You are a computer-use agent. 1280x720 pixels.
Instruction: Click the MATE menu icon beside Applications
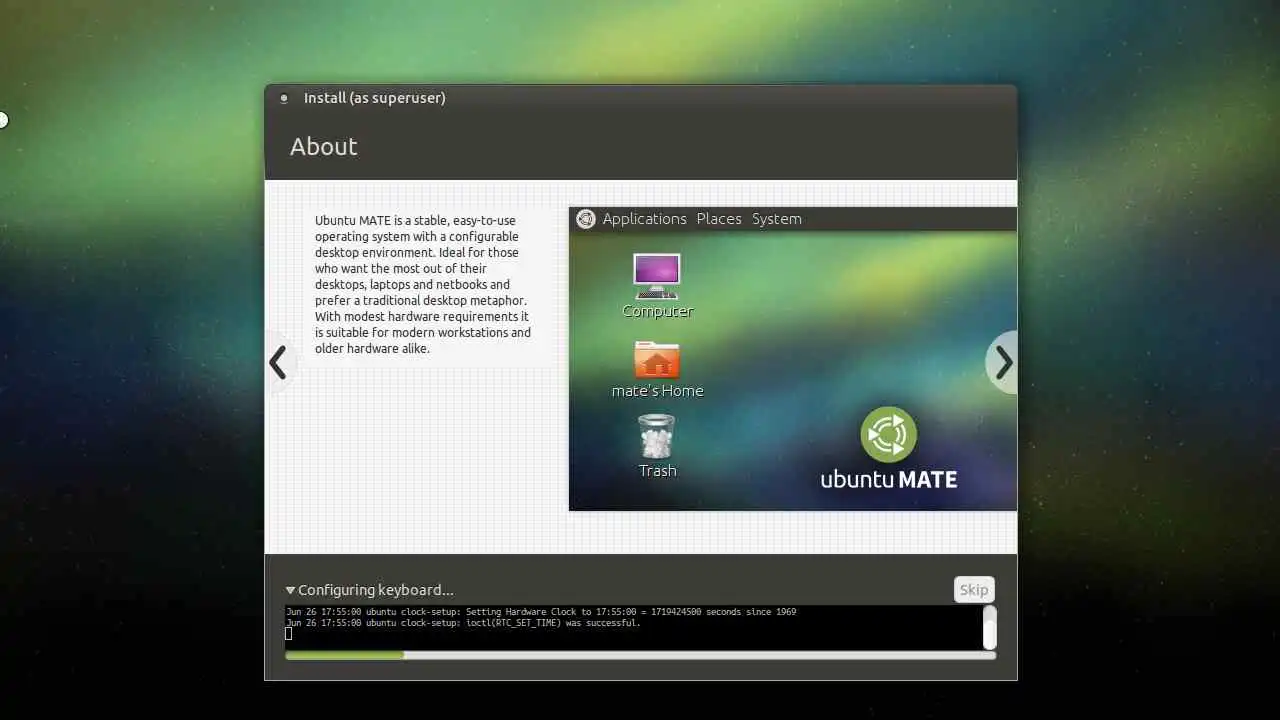pos(586,219)
